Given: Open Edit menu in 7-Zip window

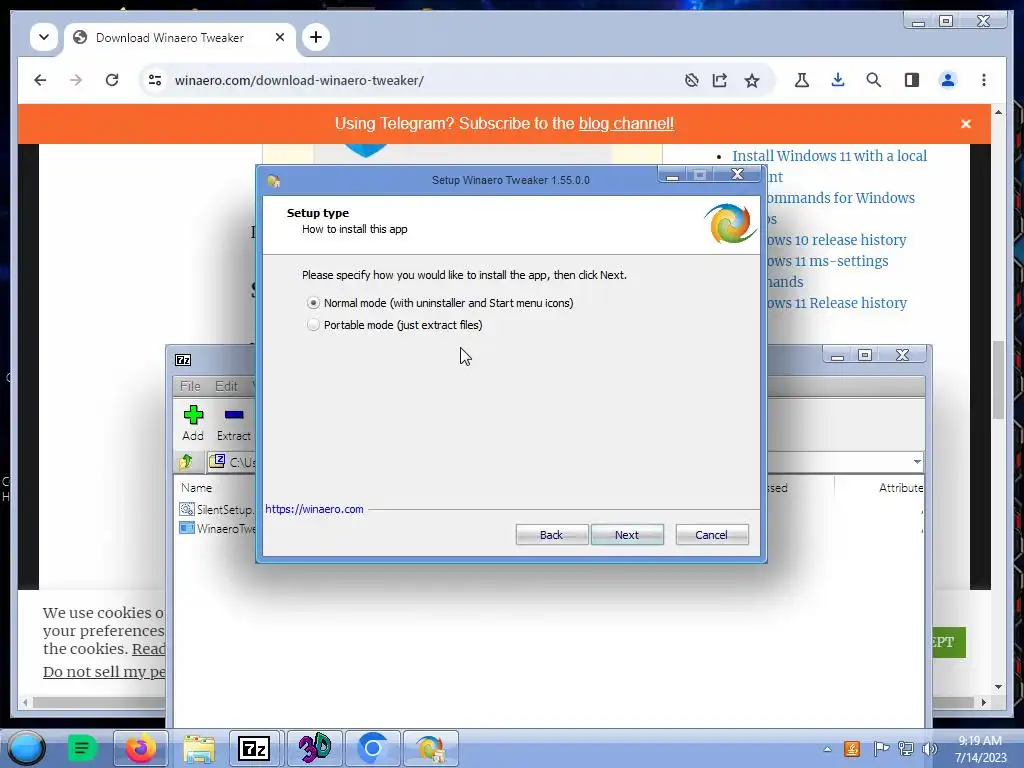Looking at the screenshot, I should [x=227, y=386].
